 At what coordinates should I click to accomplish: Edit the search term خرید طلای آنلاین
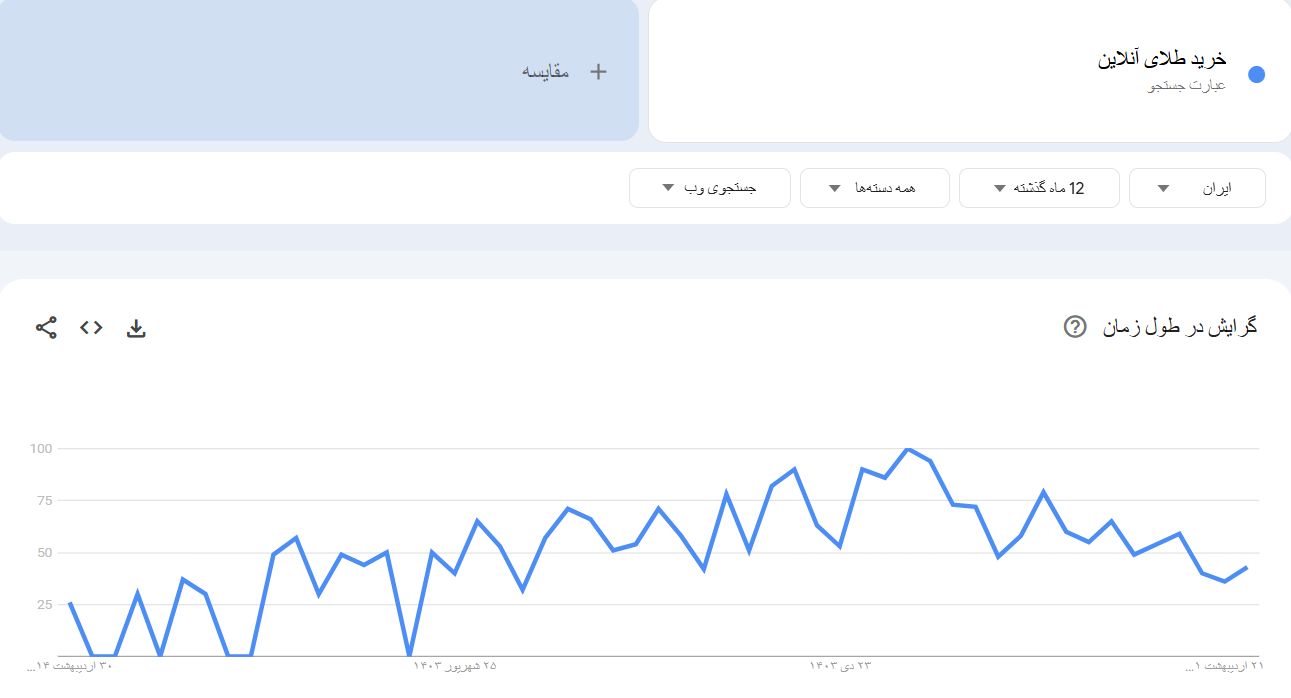click(1162, 59)
